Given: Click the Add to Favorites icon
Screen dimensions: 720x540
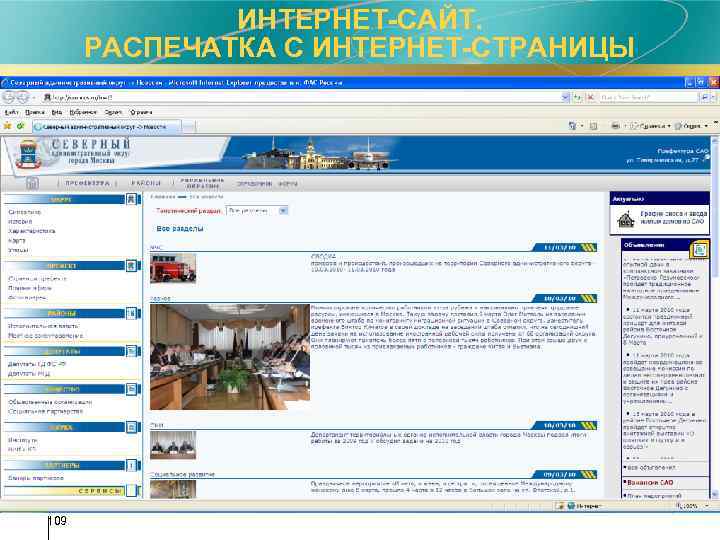Looking at the screenshot, I should click(x=21, y=126).
